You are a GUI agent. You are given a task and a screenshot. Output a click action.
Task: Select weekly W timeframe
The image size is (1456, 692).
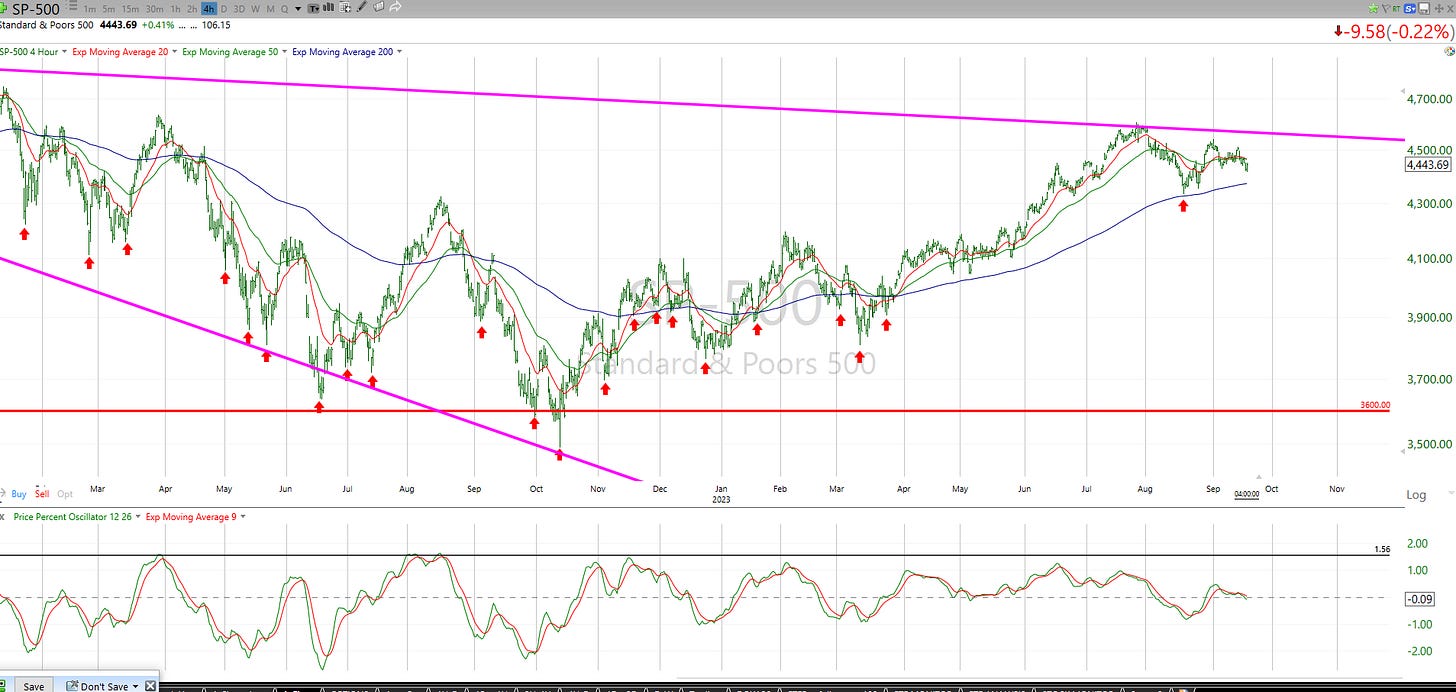255,9
